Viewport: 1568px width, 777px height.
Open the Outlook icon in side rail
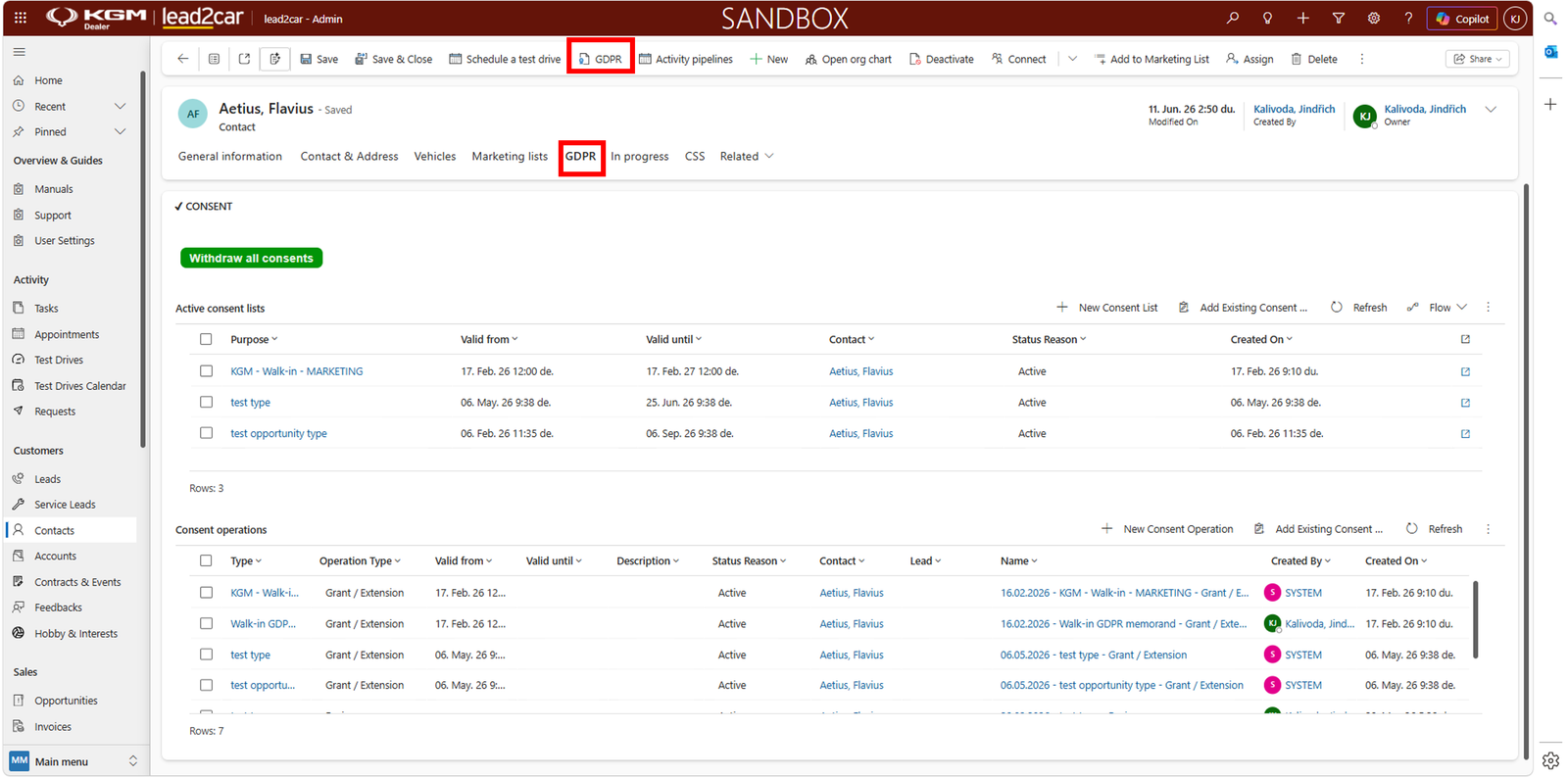tap(1550, 52)
